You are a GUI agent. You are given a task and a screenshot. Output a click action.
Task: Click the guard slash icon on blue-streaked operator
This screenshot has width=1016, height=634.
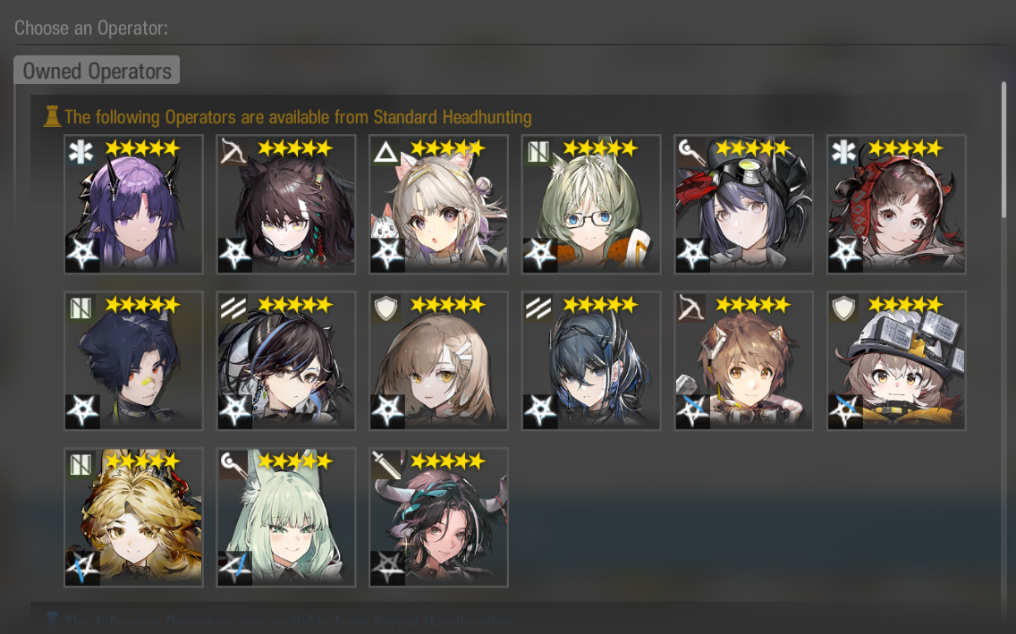233,309
